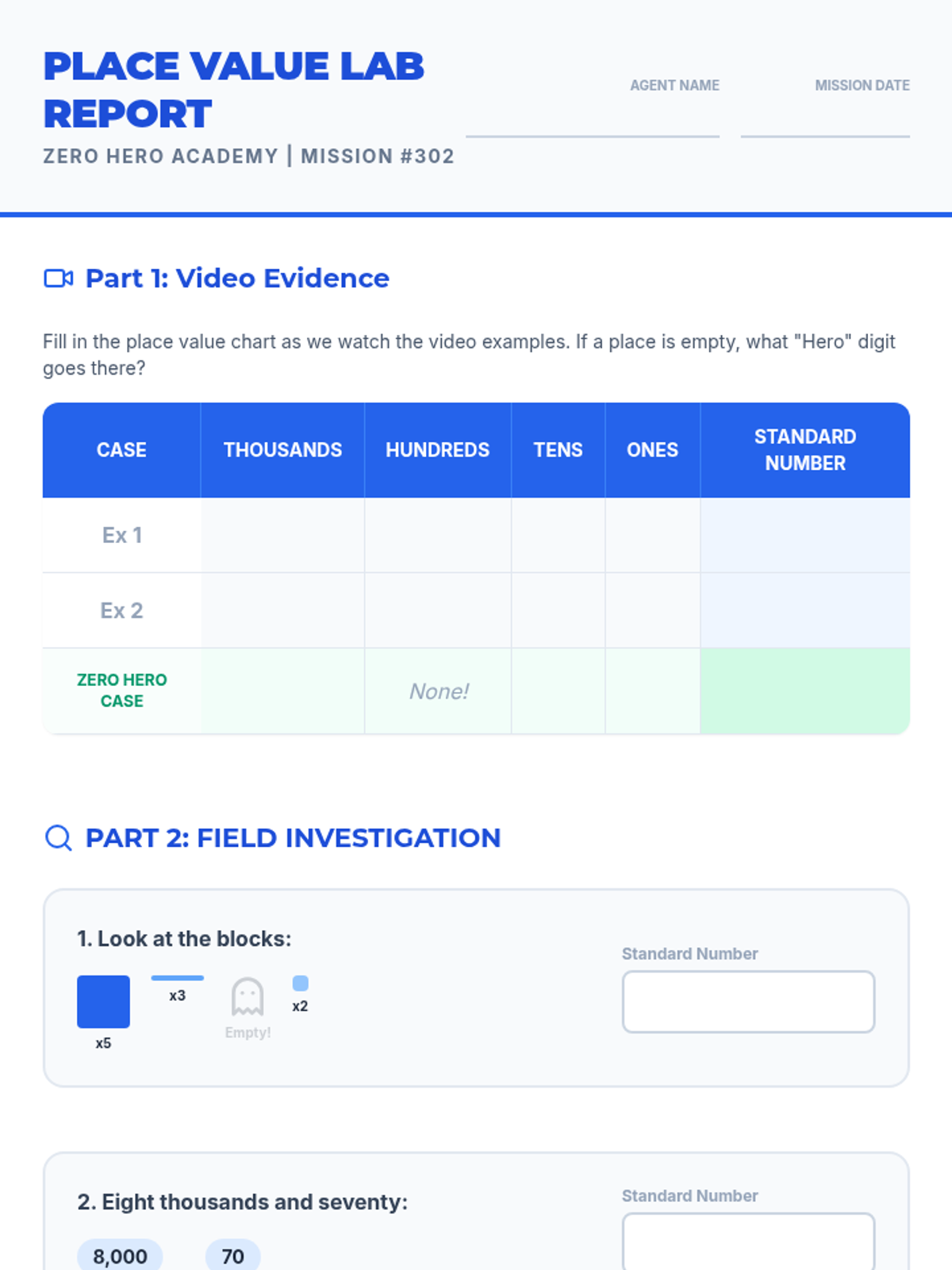Select the thin blue bar marked x3
This screenshot has width=952, height=1270.
[177, 978]
